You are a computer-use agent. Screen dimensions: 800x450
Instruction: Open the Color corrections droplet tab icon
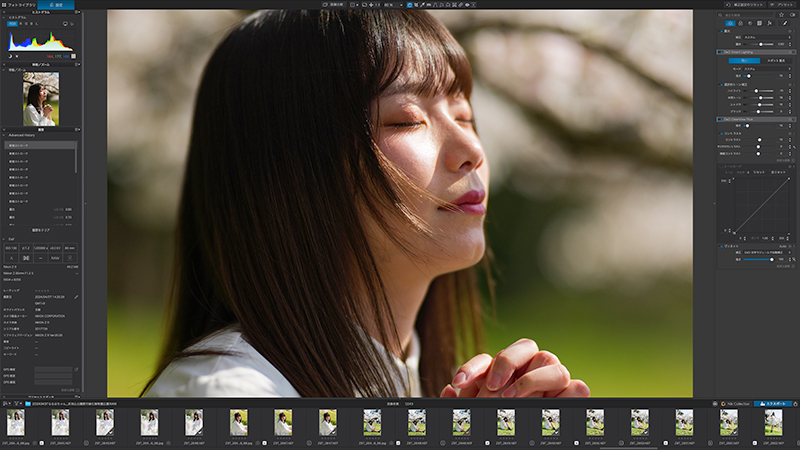click(x=740, y=23)
